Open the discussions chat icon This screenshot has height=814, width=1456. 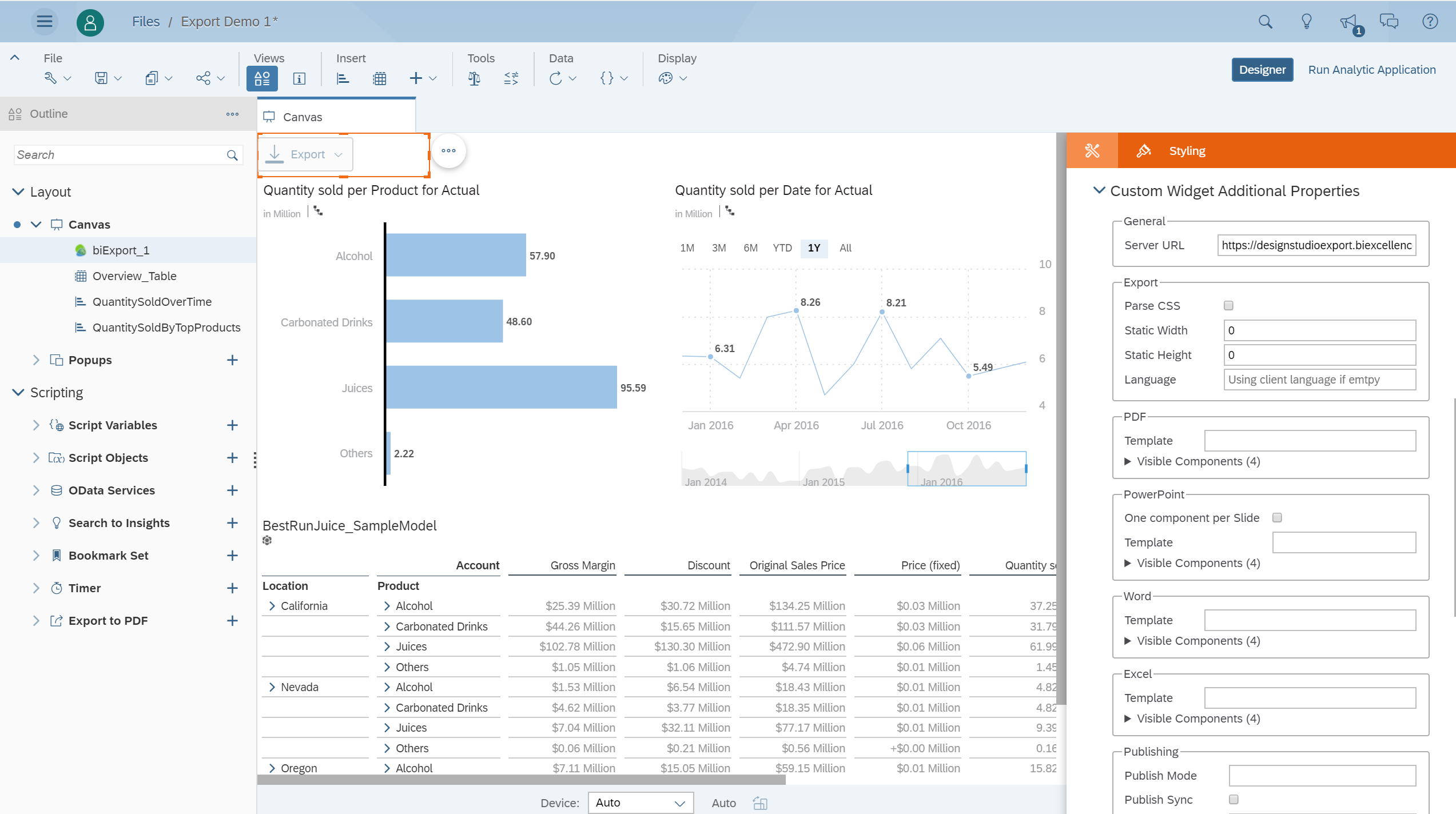pos(1389,22)
